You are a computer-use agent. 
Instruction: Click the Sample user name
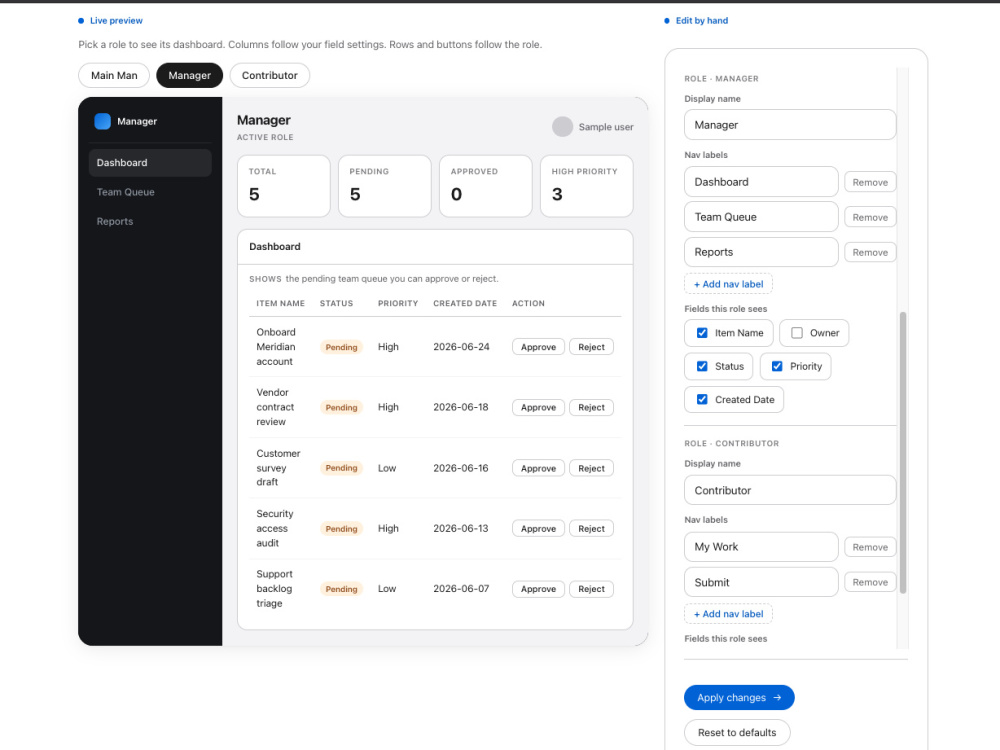[x=606, y=127]
